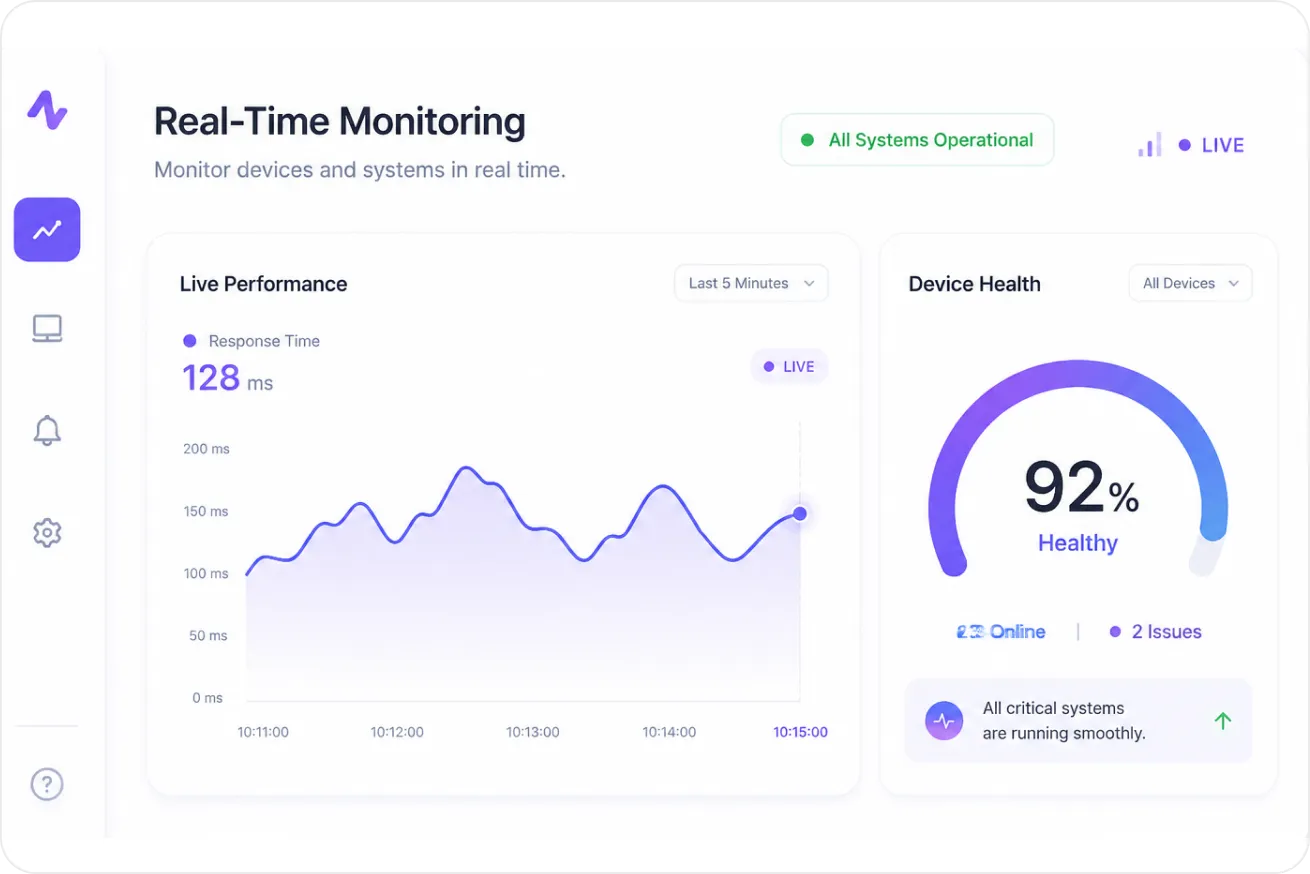1310x874 pixels.
Task: Toggle the LIVE badge on performance chart
Action: point(789,367)
